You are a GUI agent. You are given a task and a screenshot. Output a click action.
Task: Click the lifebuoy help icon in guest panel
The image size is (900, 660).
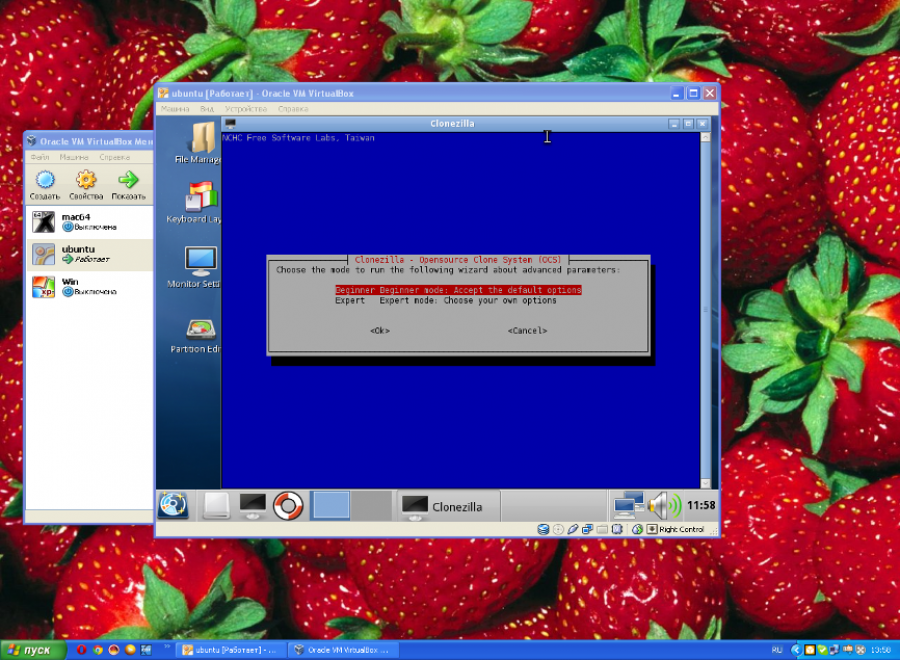288,506
